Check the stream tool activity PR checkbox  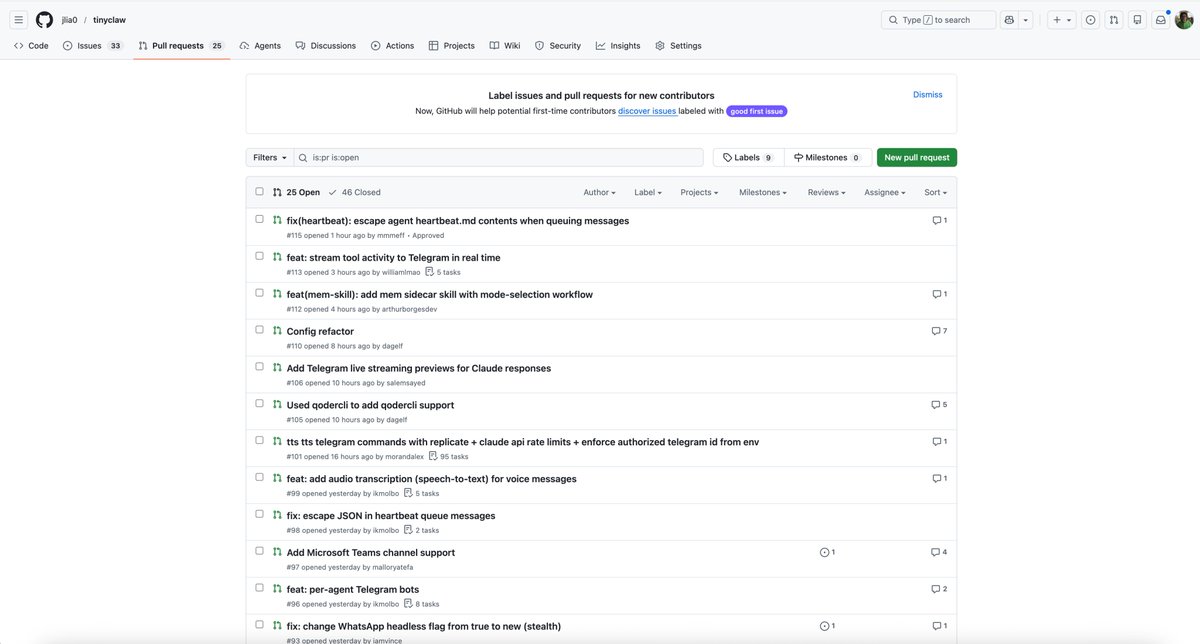(x=259, y=256)
